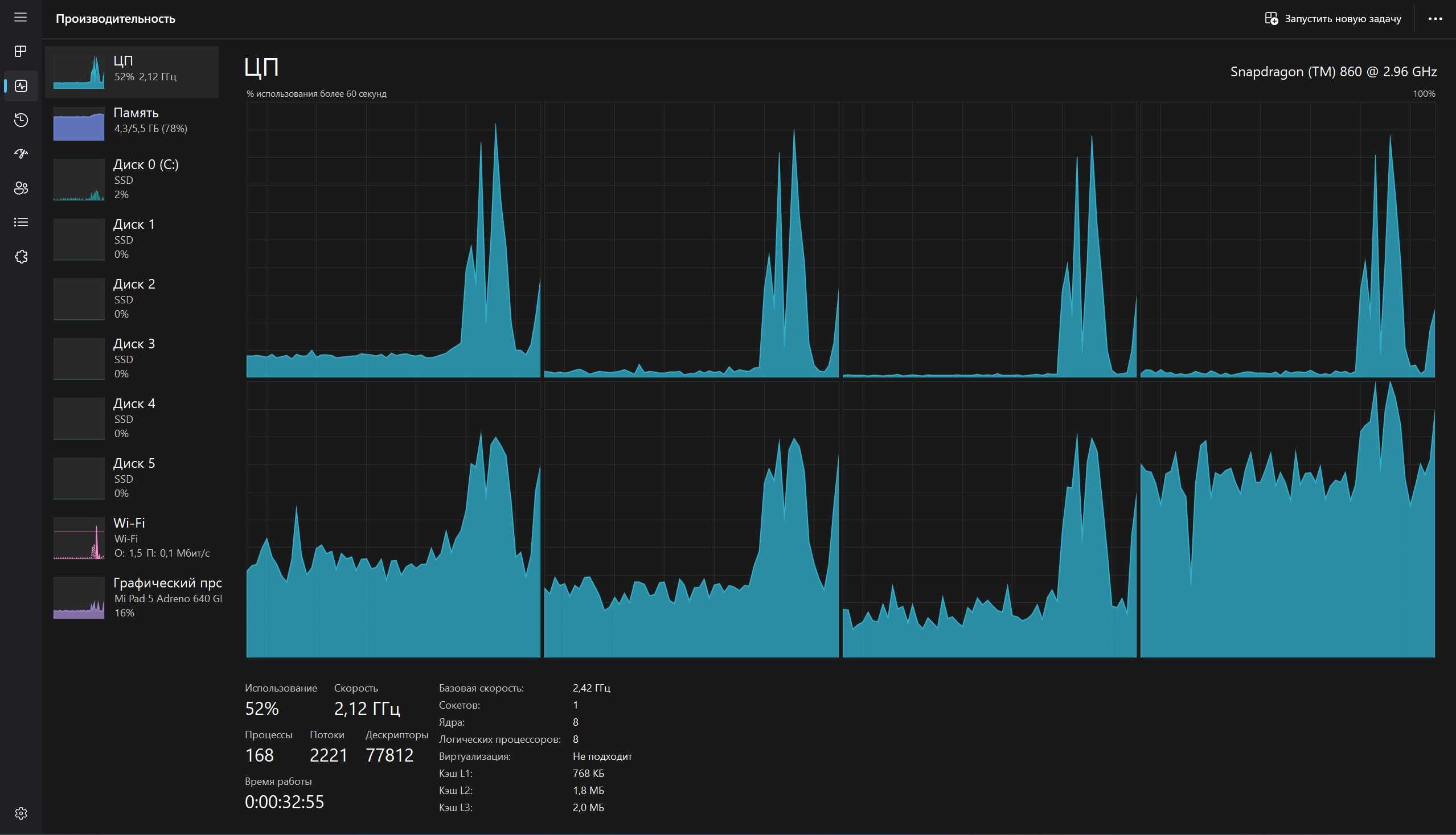Select Диск 2 in sidebar
The width and height of the screenshot is (1456, 835).
pos(132,298)
